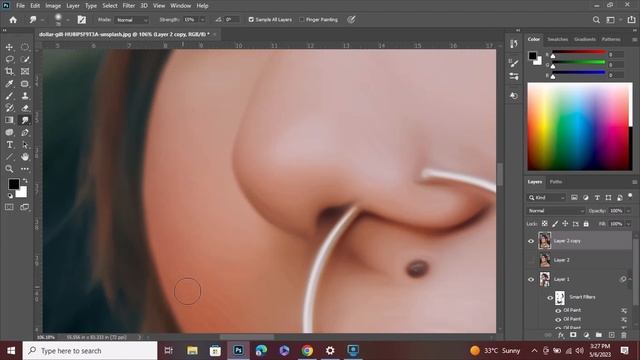The image size is (640, 360).
Task: Select the Move tool
Action: (x=9, y=47)
